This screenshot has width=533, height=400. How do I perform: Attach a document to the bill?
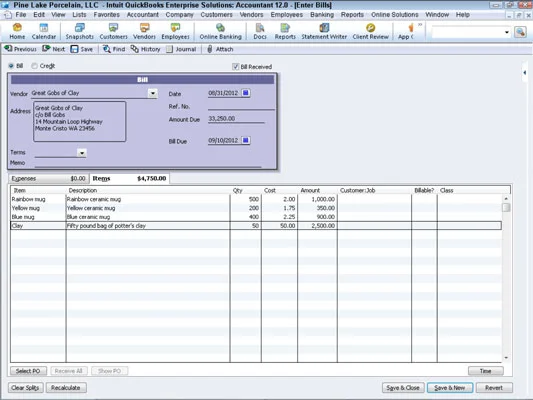(220, 49)
